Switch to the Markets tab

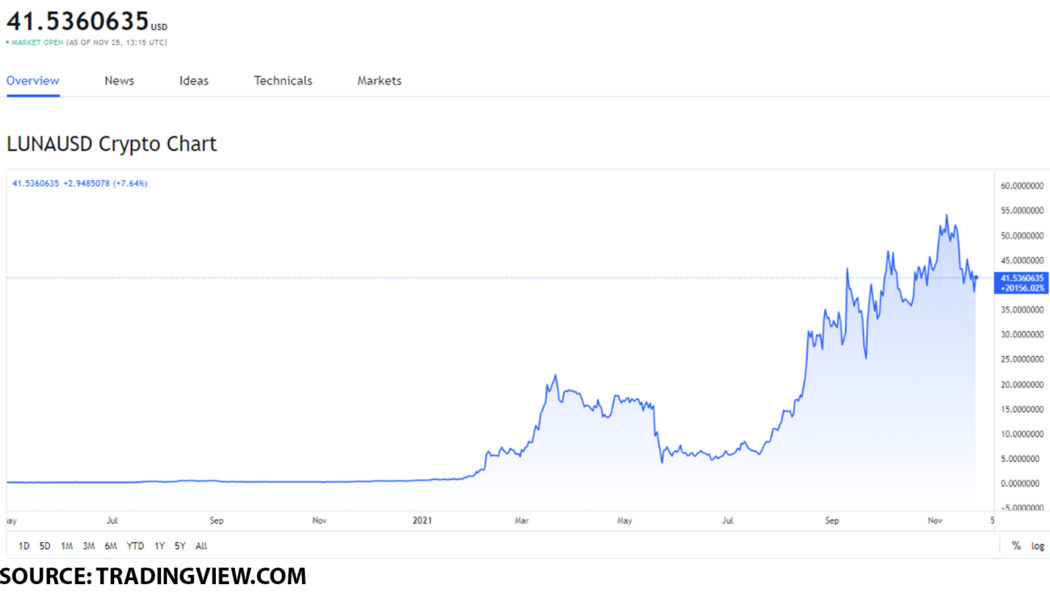pos(379,80)
